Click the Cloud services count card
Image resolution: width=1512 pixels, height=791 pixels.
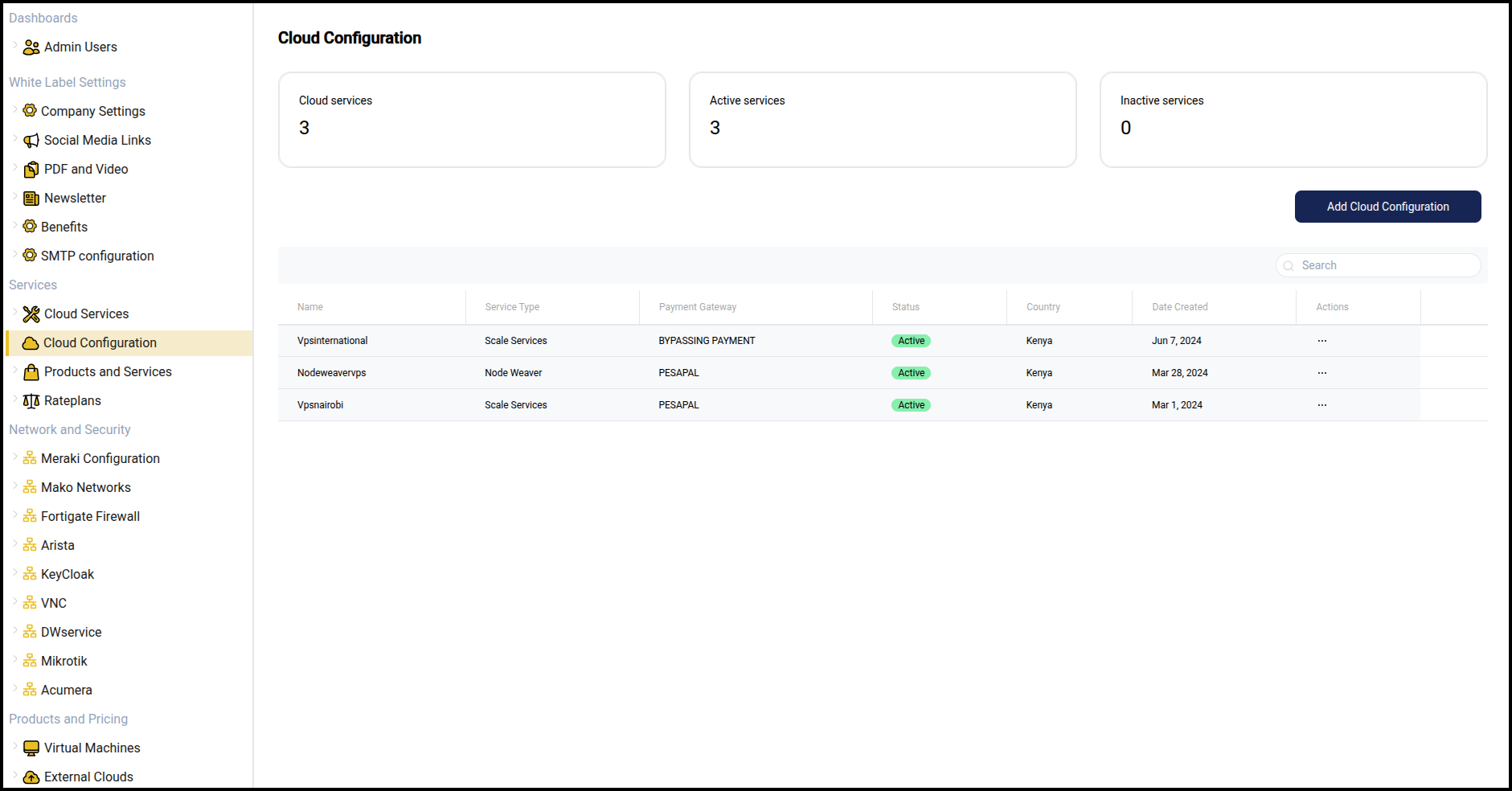[x=472, y=120]
